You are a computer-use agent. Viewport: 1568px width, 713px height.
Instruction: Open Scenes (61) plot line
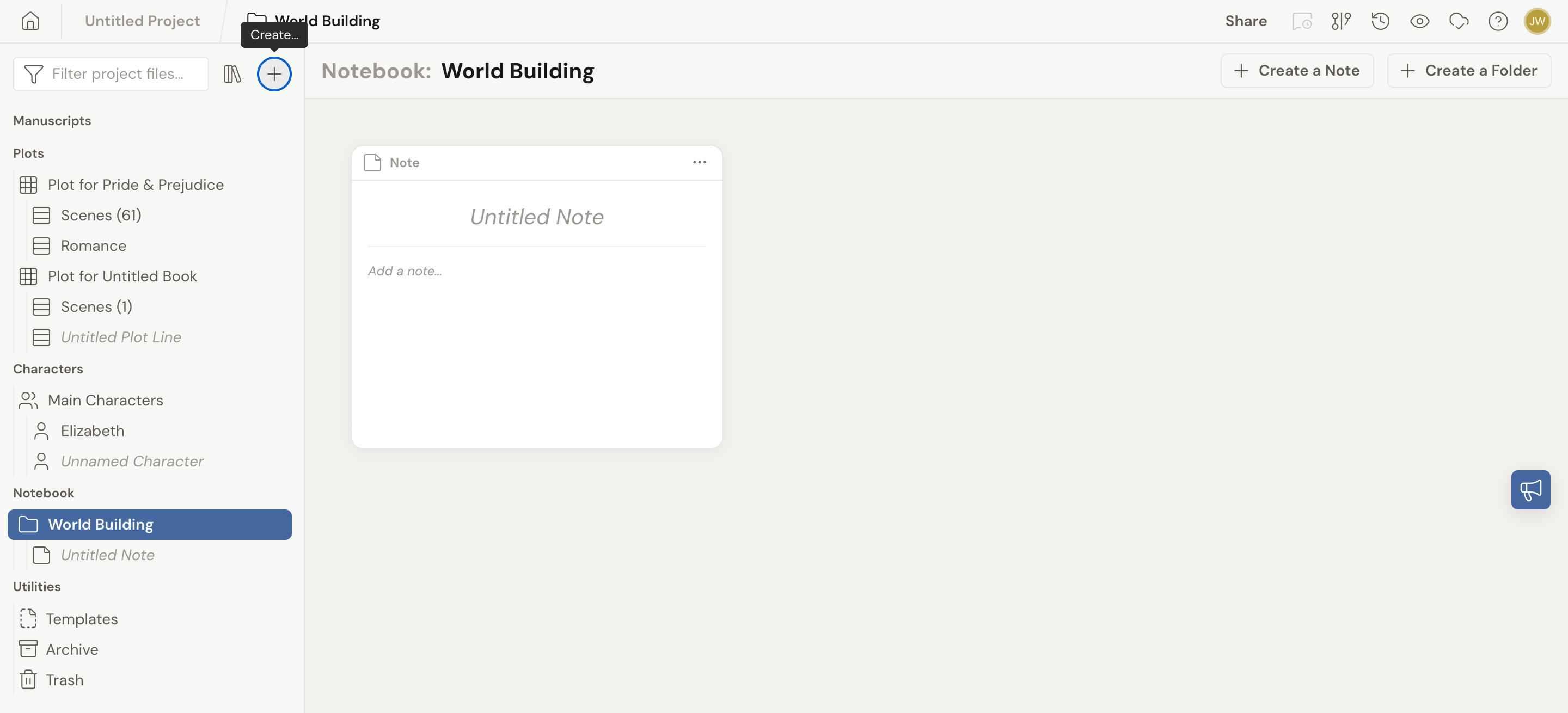tap(101, 216)
